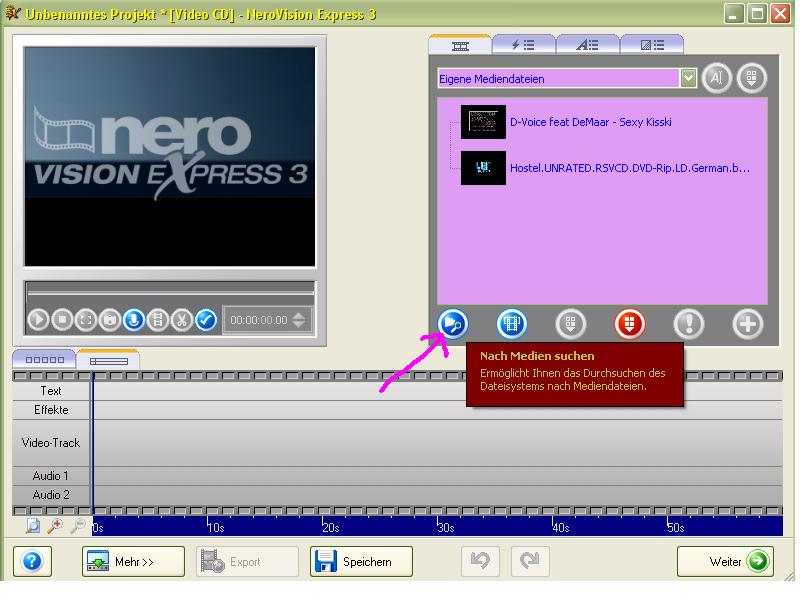Open the text effects tab with the A icon
800x600 pixels.
click(587, 45)
